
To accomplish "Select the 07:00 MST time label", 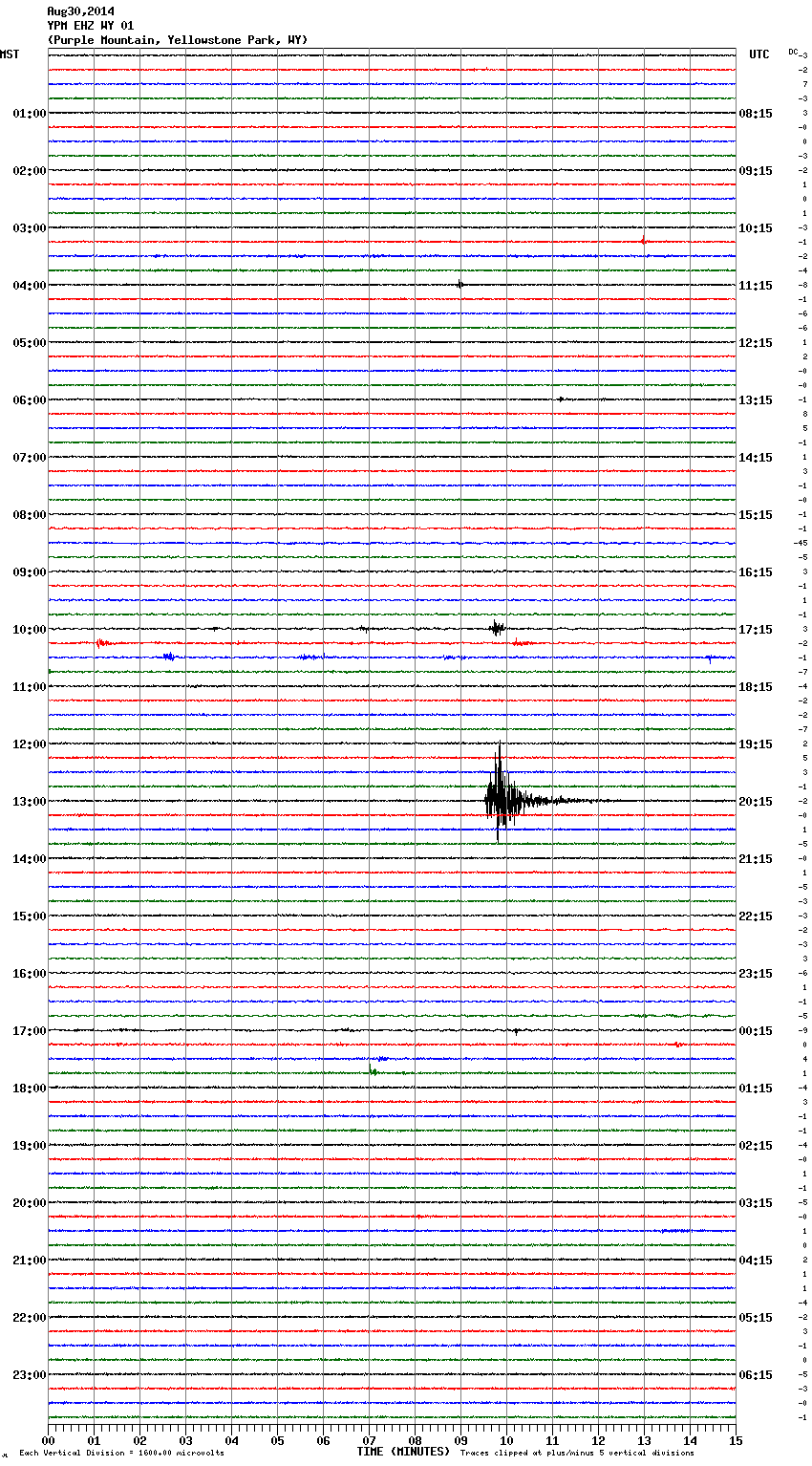I will [30, 458].
